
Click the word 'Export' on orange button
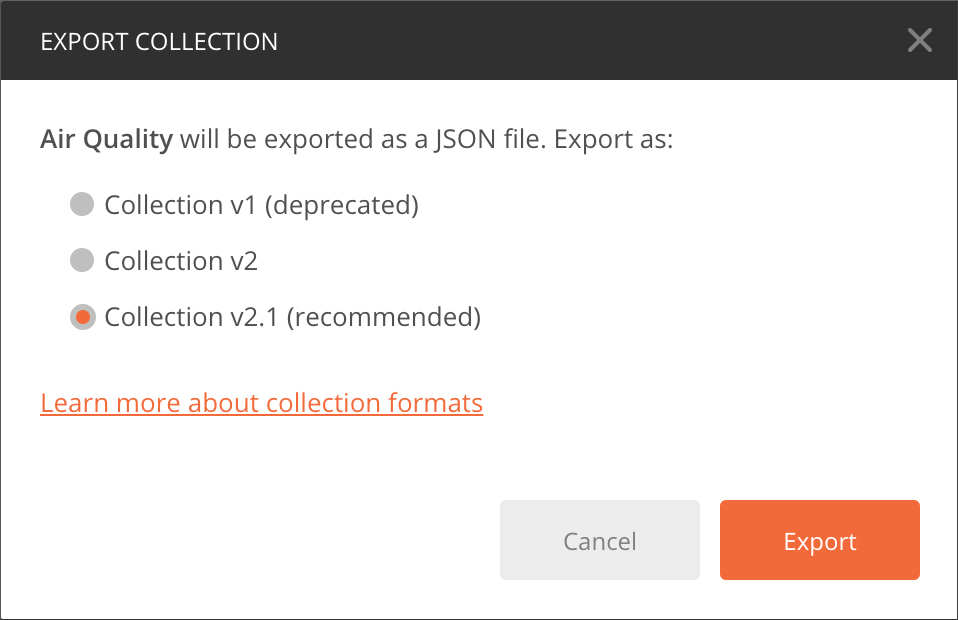pyautogui.click(x=820, y=542)
